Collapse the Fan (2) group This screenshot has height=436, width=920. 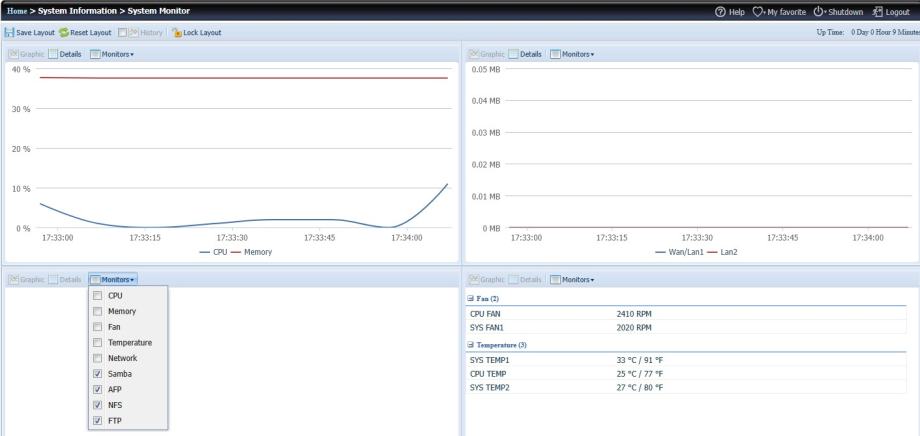point(471,299)
